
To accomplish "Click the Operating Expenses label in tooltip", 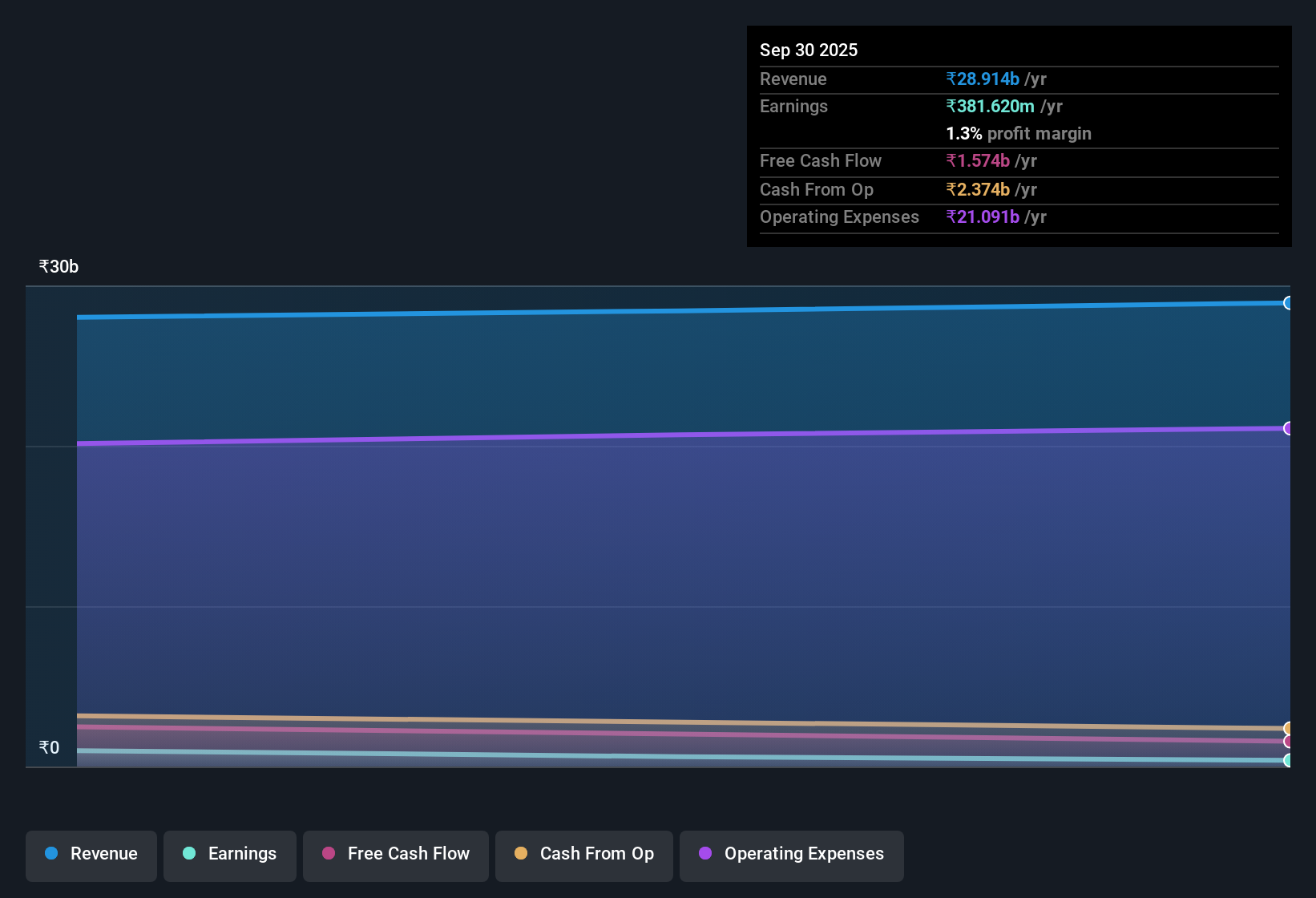I will [x=839, y=217].
